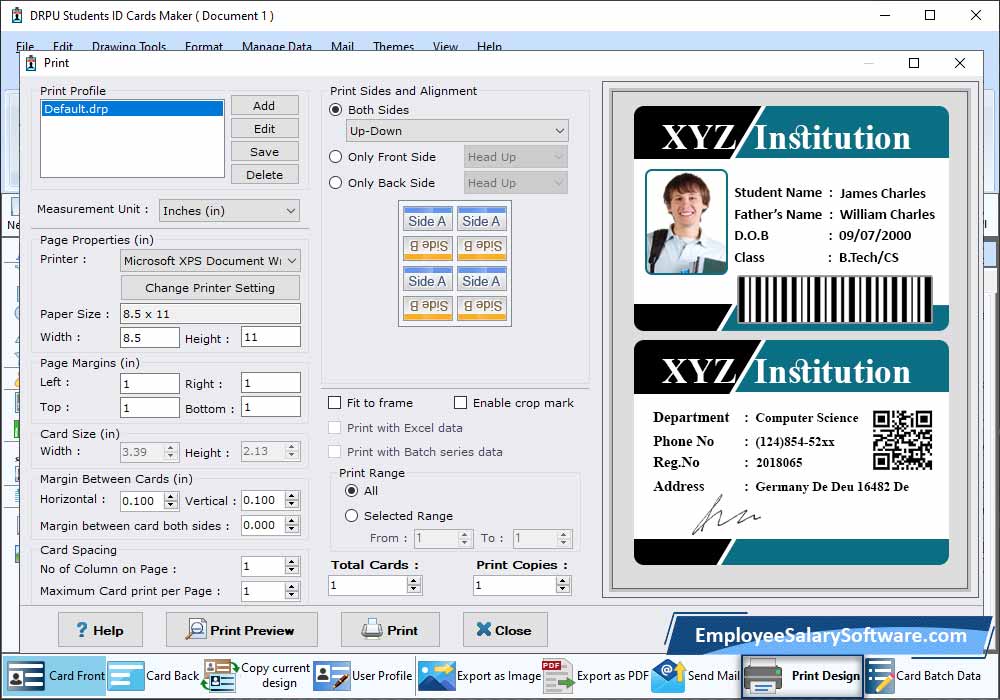This screenshot has height=700, width=1000.
Task: Click the ID card front preview
Action: (791, 218)
